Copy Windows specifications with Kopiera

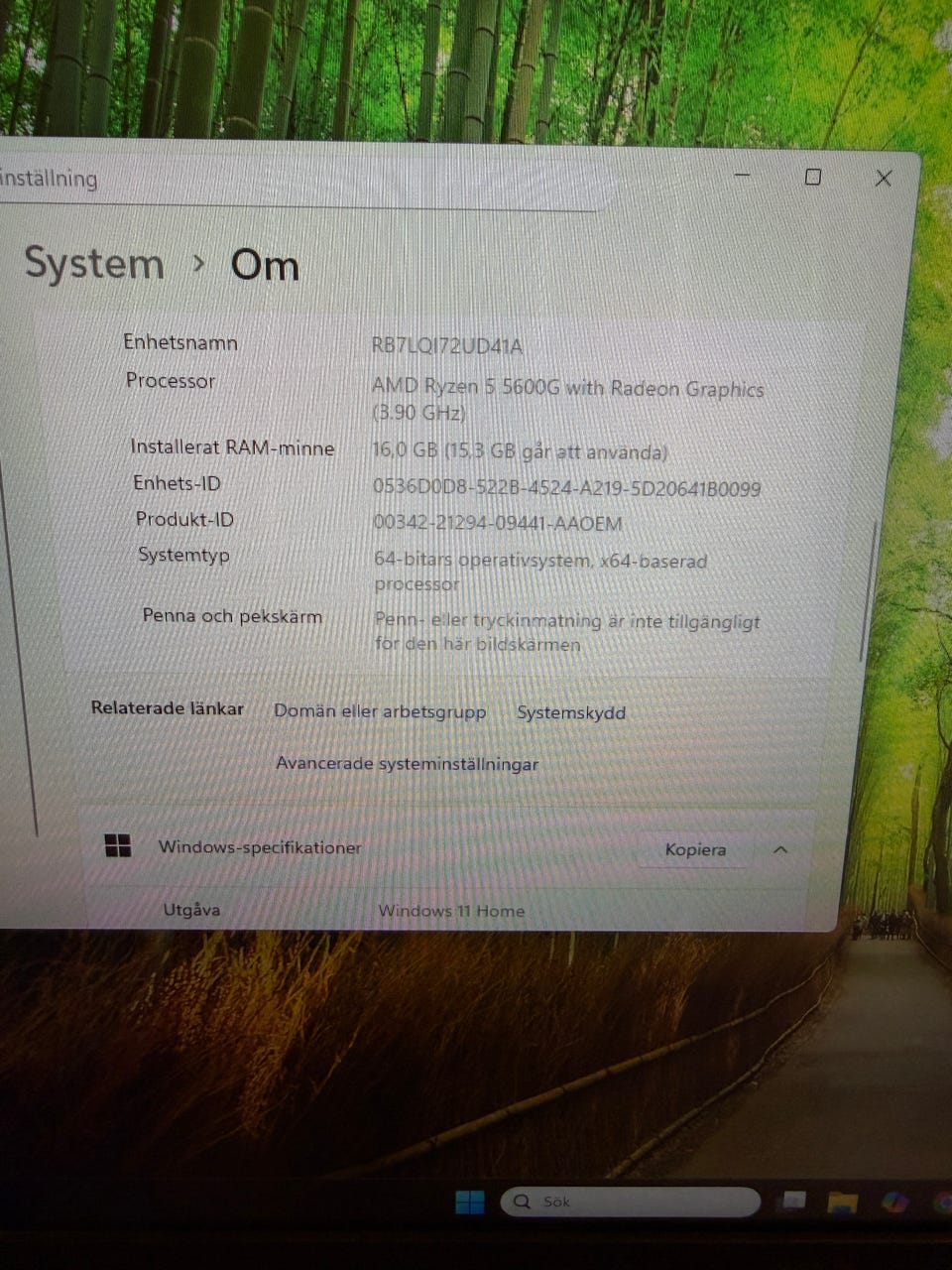tap(695, 849)
